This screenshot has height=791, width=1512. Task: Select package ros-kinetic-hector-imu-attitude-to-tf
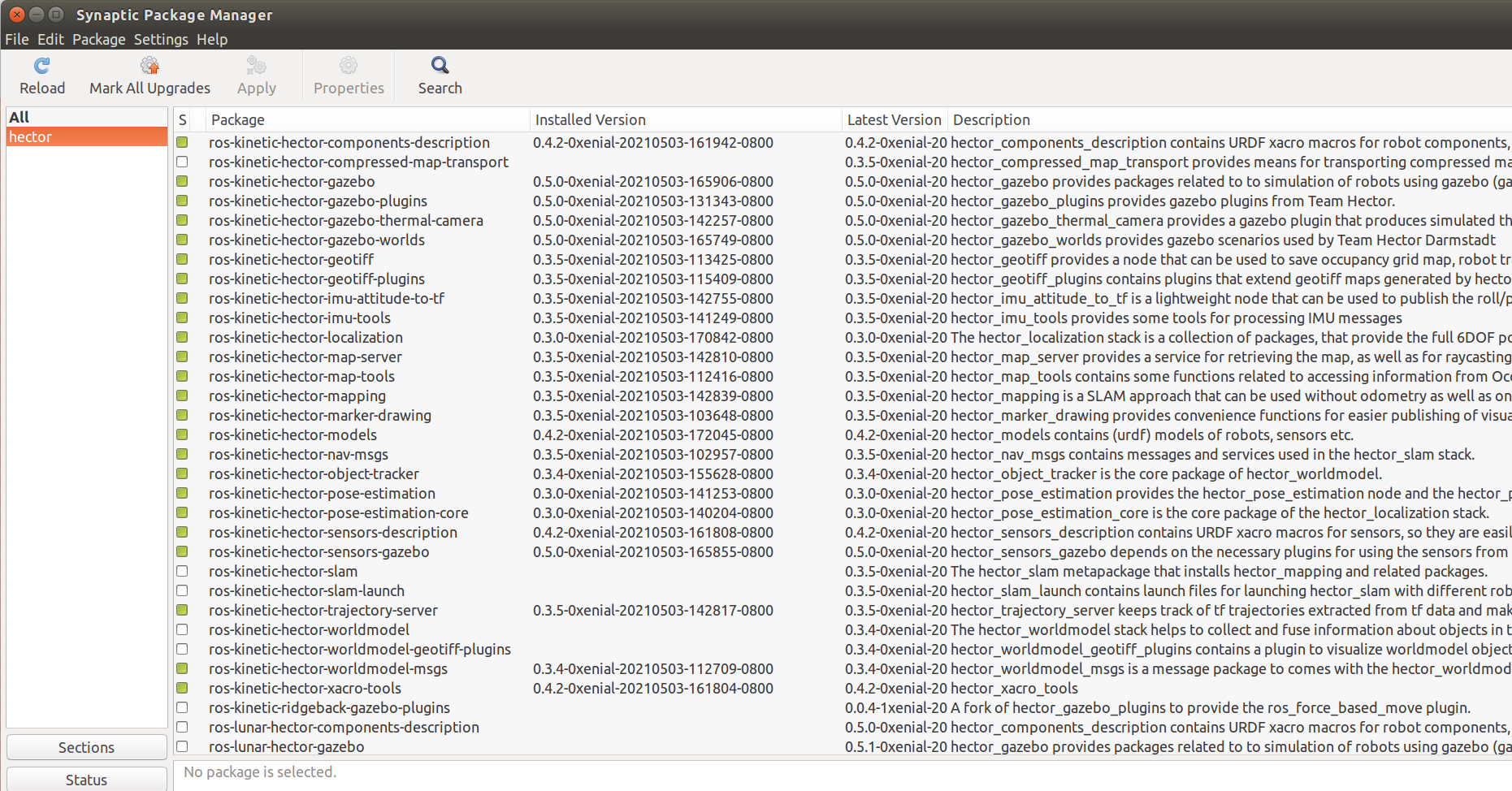click(x=327, y=298)
